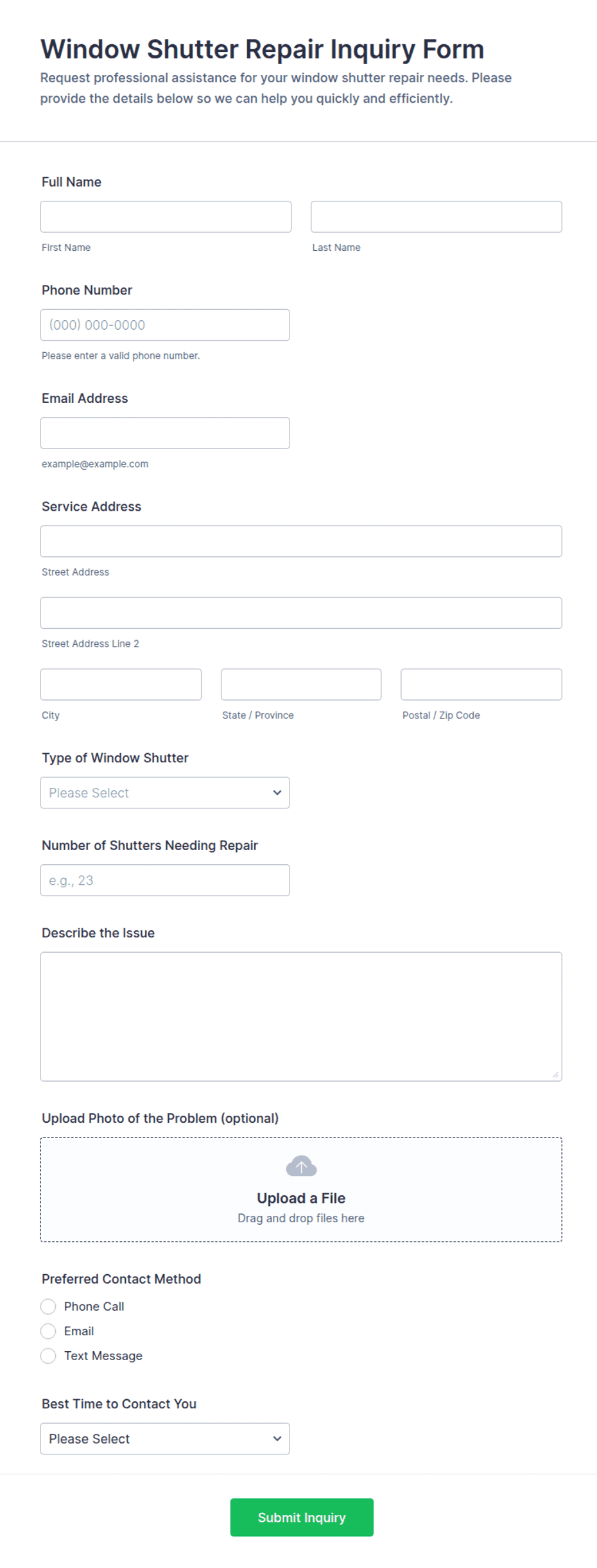
Task: Click chevron arrow in shutter type selector
Action: tap(277, 793)
